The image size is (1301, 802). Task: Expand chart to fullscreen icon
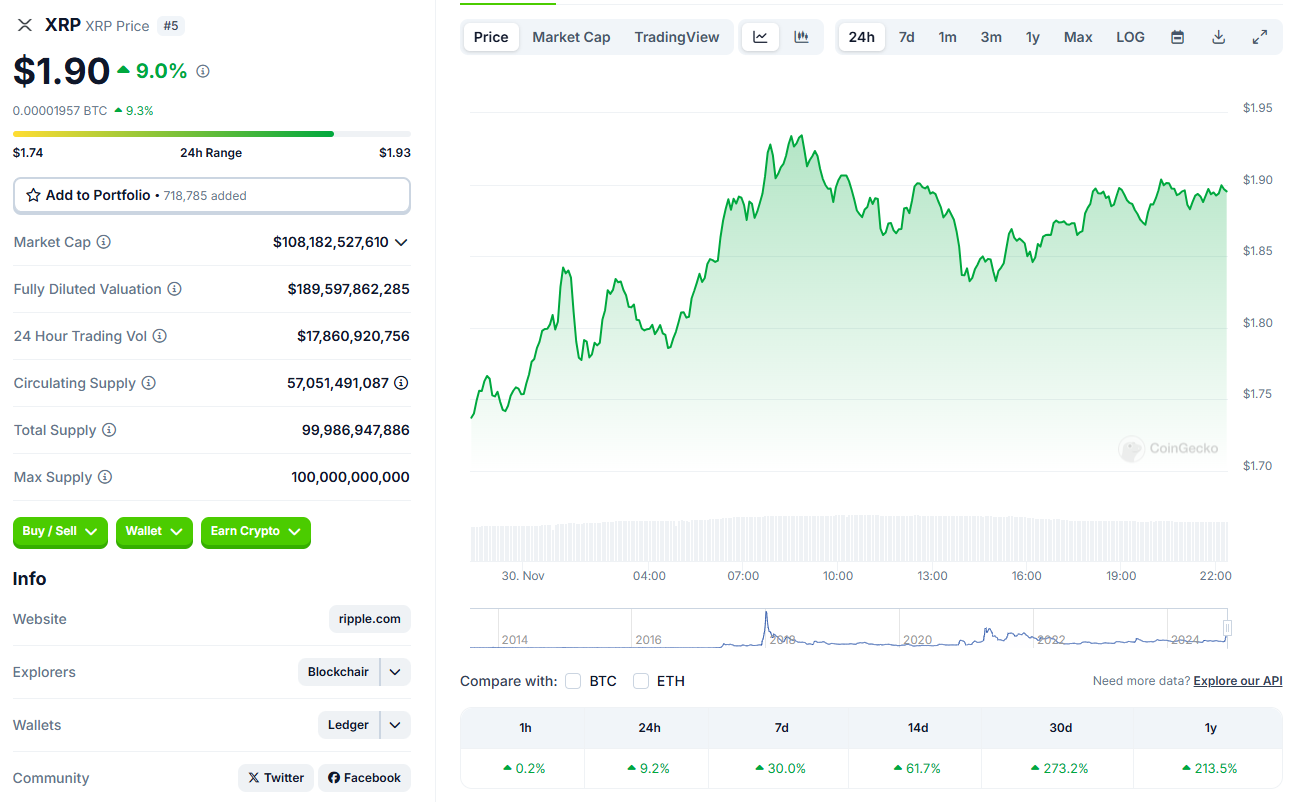pyautogui.click(x=1260, y=37)
